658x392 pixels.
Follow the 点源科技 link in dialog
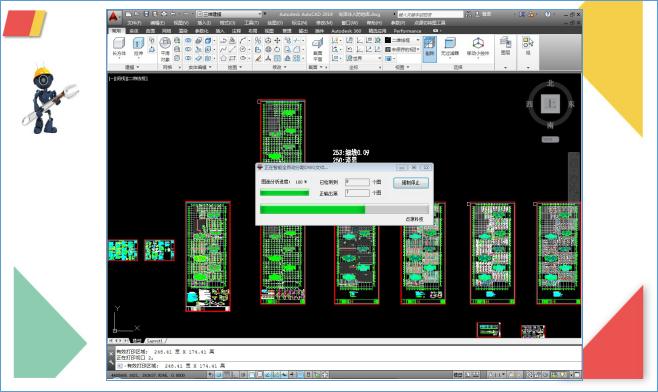pyautogui.click(x=414, y=219)
